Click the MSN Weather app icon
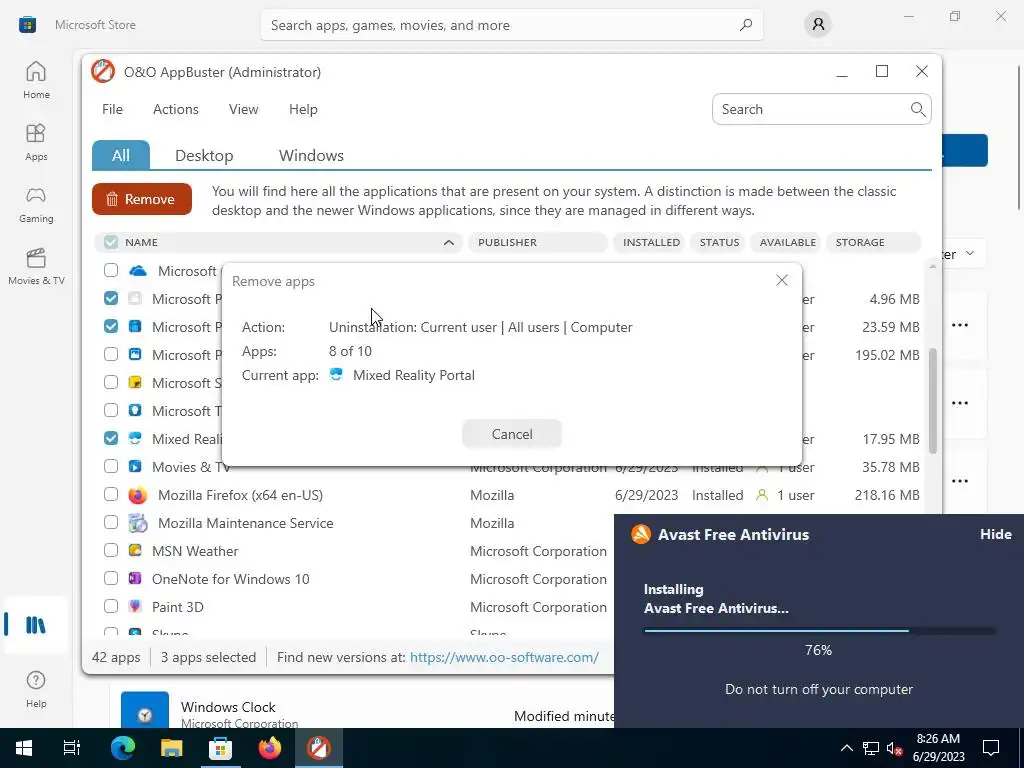 click(x=135, y=551)
